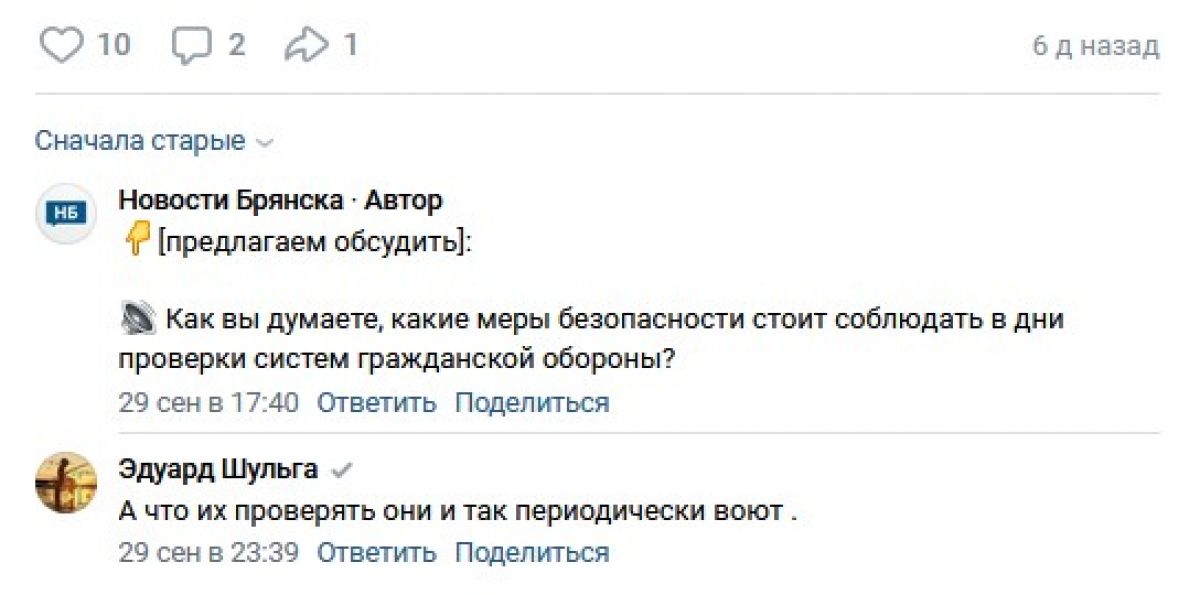
Task: Click the pointing finger emoji
Action: click(135, 242)
